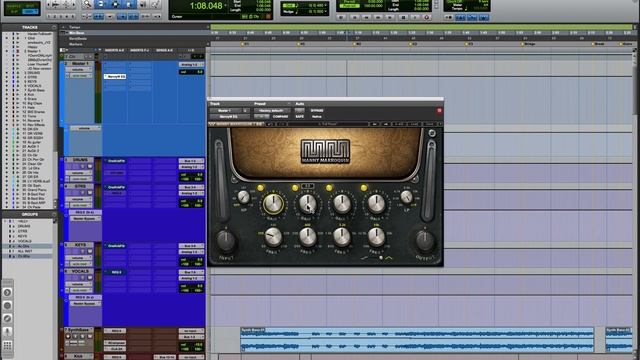Toggle the HP band yellow LED

click(260, 188)
